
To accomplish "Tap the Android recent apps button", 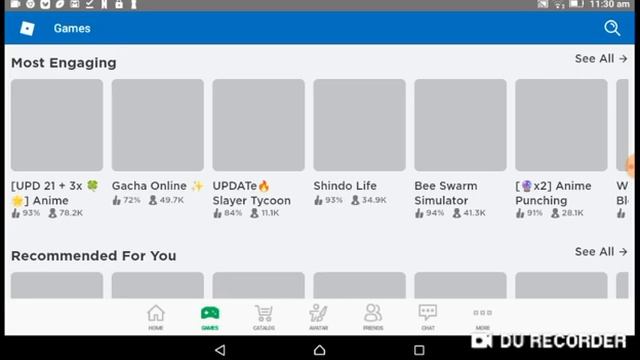I will point(419,350).
